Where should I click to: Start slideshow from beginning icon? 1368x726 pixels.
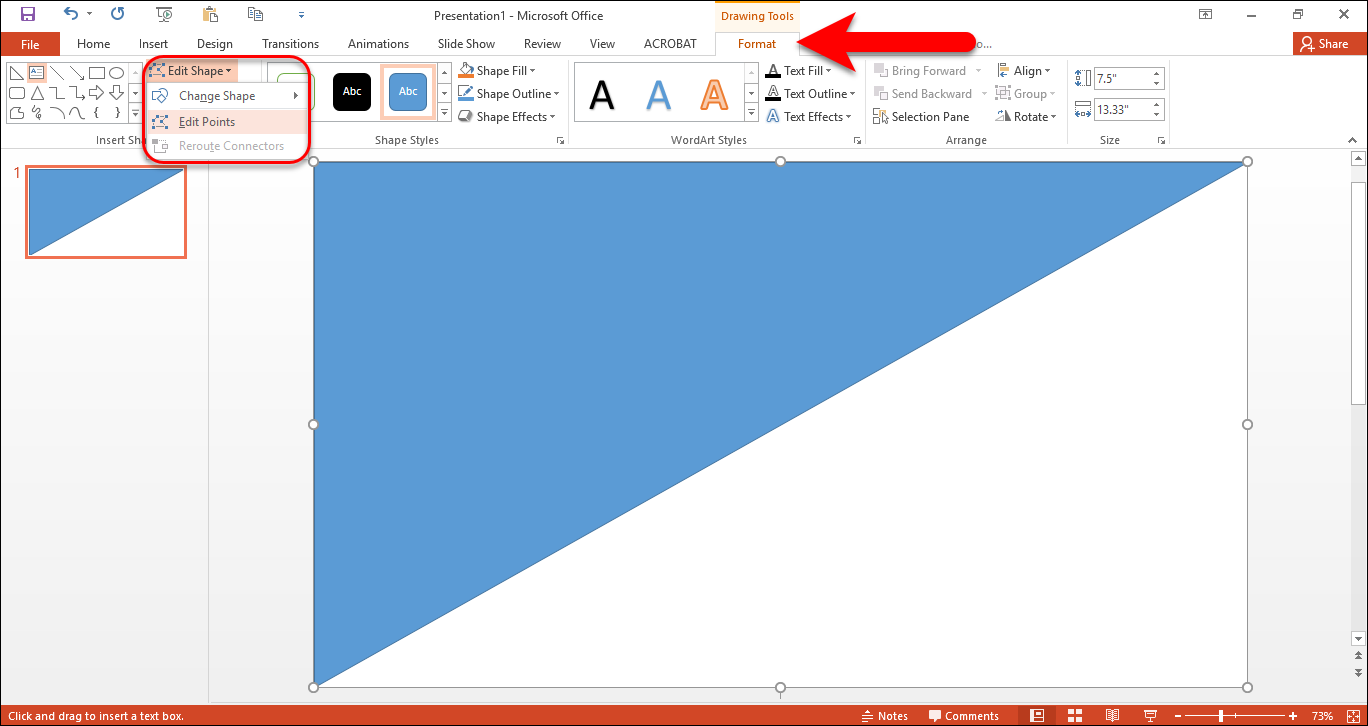point(164,14)
